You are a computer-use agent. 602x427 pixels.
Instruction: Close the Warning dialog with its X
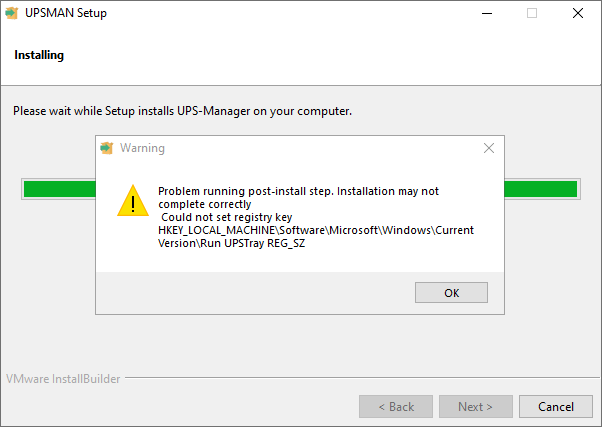(489, 148)
